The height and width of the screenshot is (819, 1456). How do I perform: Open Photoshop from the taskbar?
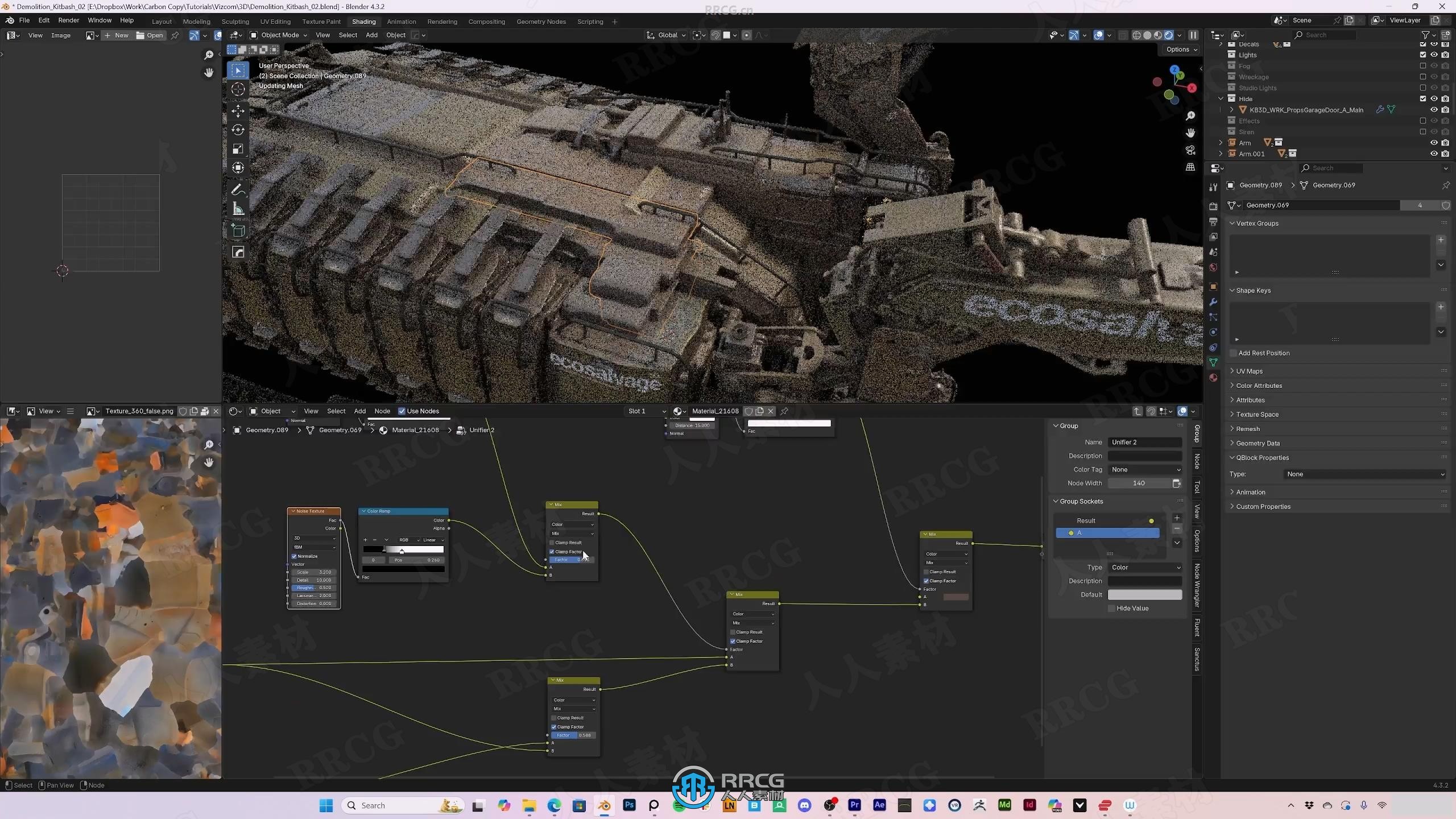coord(629,805)
